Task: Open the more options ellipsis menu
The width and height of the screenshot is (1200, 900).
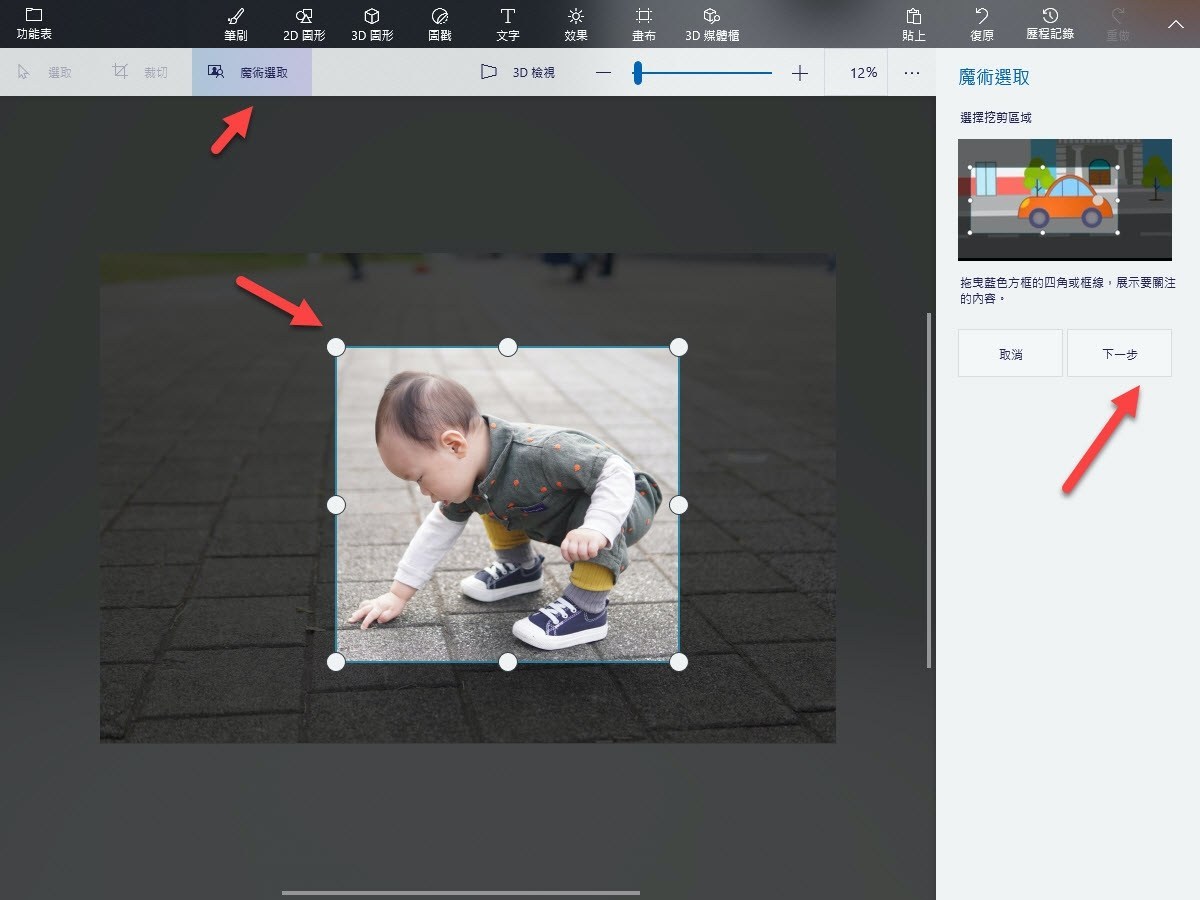Action: coord(912,72)
